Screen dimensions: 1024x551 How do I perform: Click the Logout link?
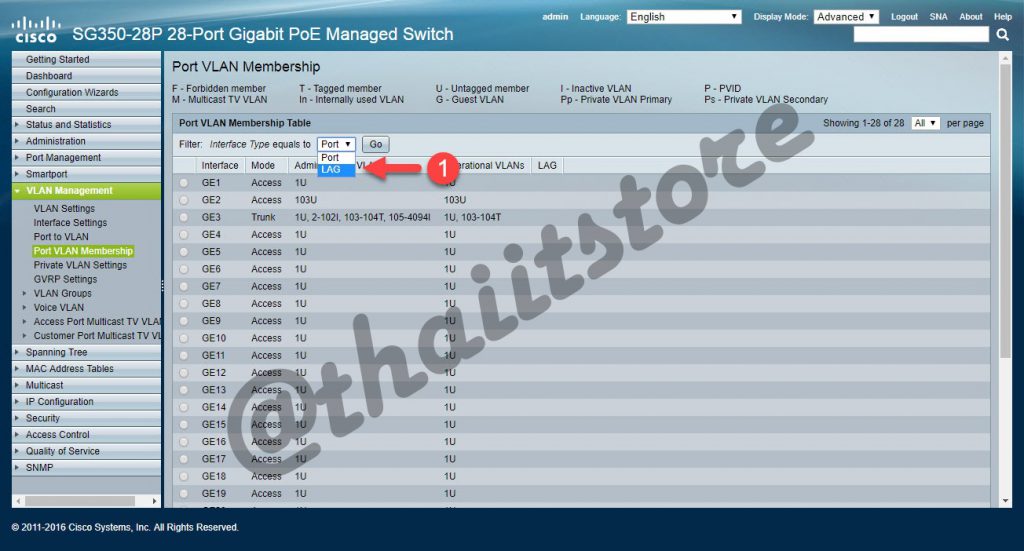(x=904, y=17)
